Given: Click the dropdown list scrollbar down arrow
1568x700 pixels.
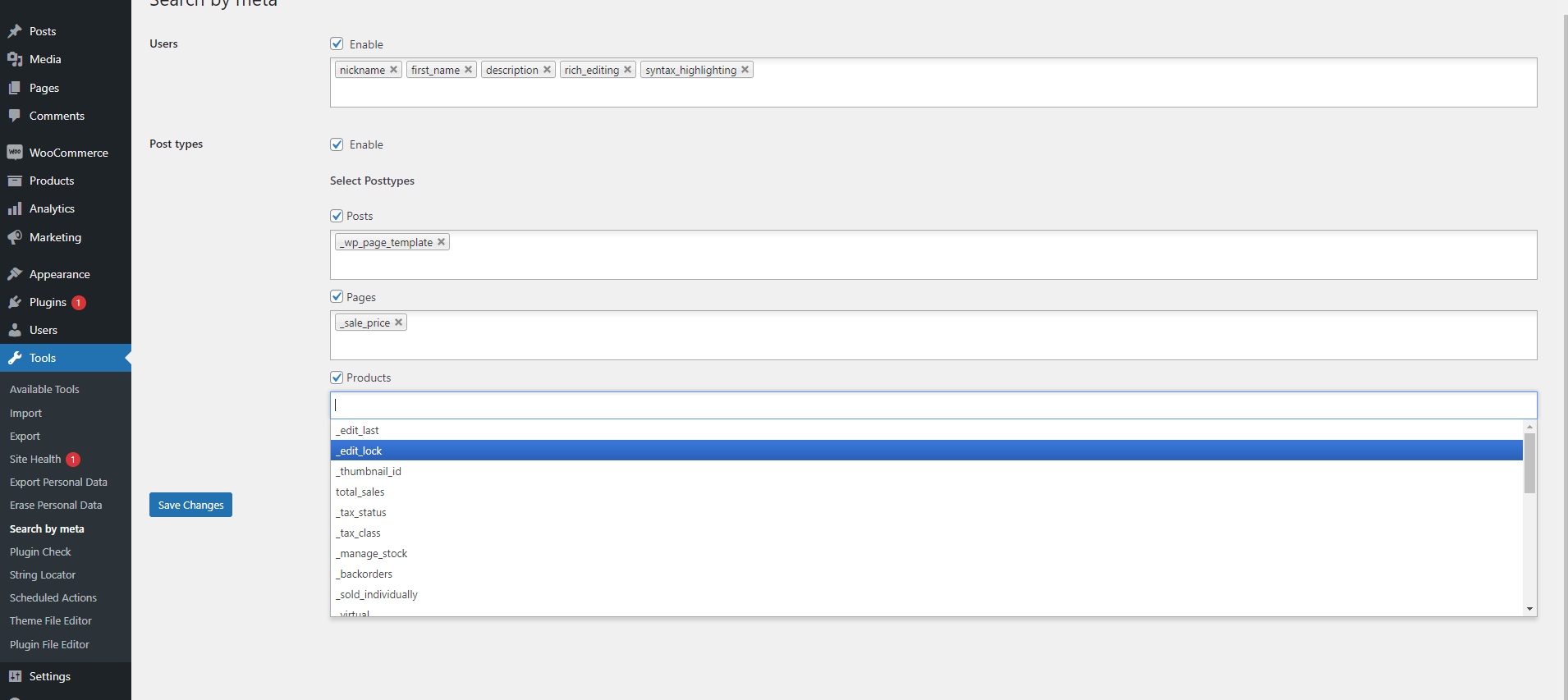Looking at the screenshot, I should click(1529, 609).
